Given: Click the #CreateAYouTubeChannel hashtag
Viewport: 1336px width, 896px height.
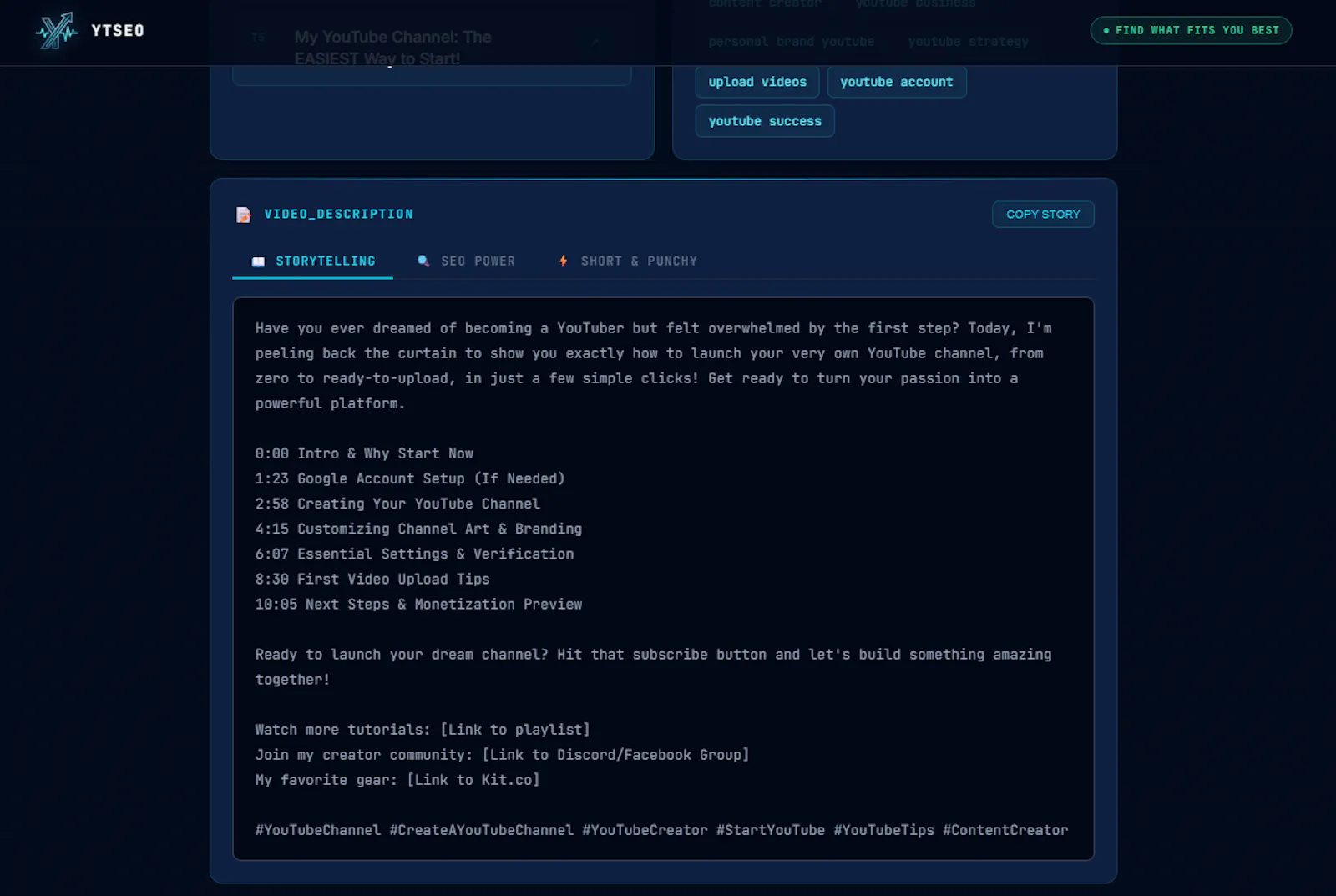Looking at the screenshot, I should point(482,830).
